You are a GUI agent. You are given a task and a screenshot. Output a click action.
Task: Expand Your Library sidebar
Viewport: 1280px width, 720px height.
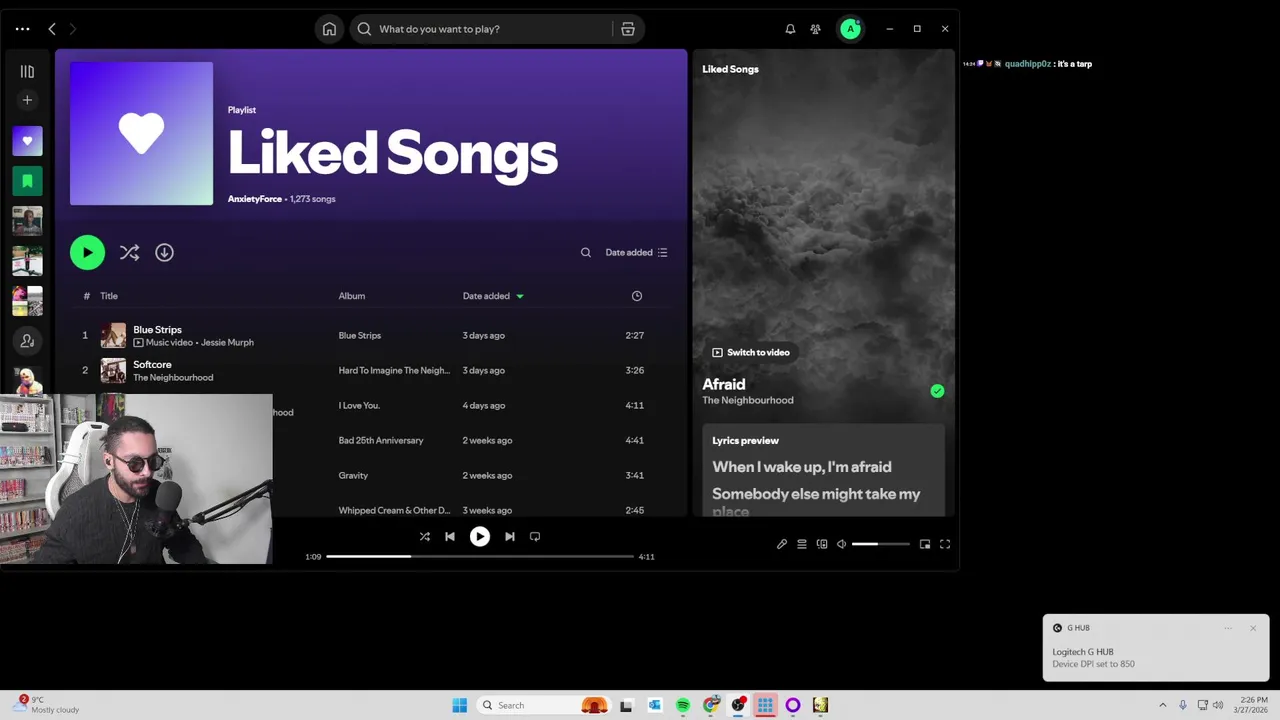pyautogui.click(x=27, y=72)
